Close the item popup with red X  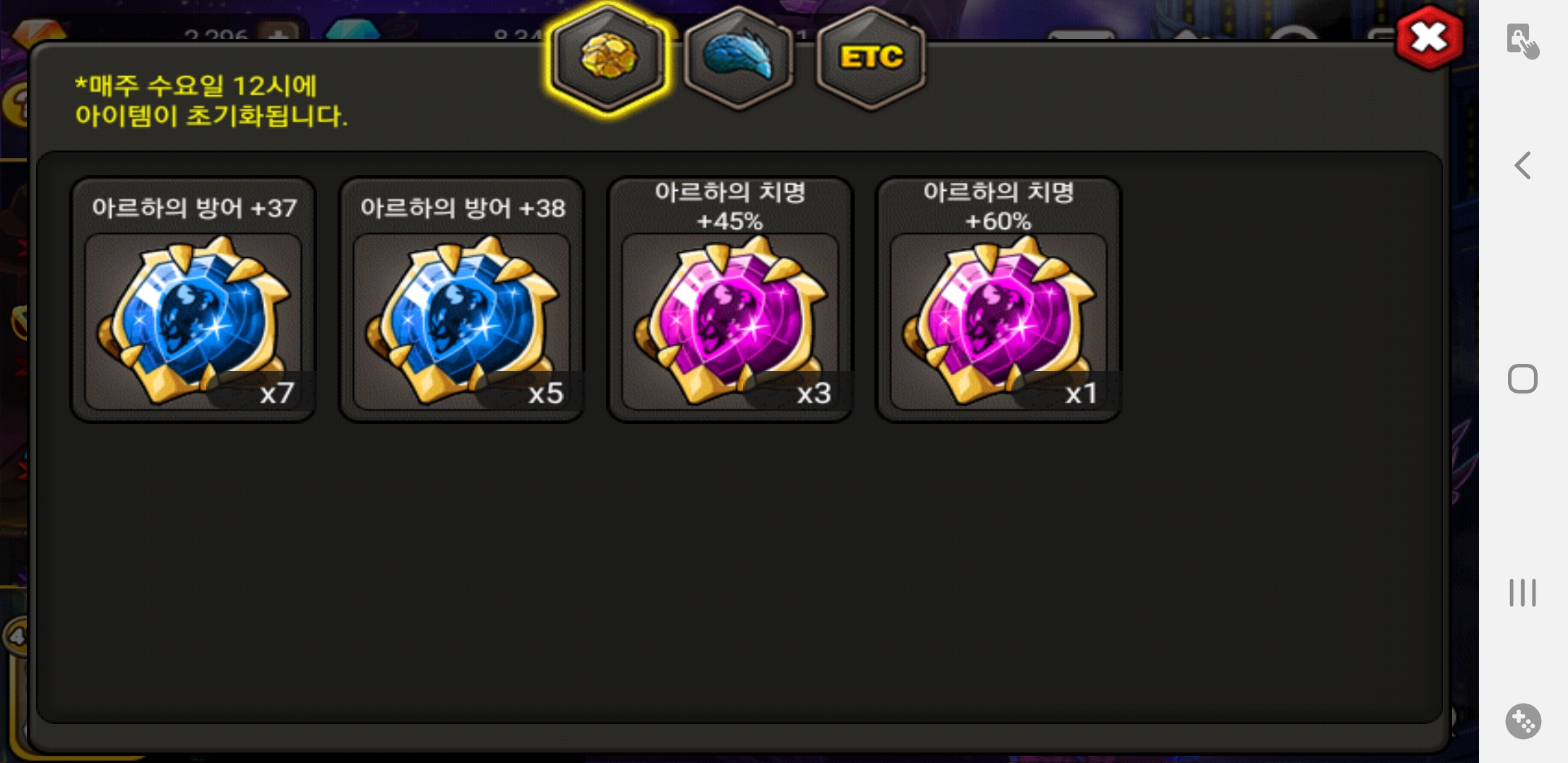pyautogui.click(x=1429, y=37)
